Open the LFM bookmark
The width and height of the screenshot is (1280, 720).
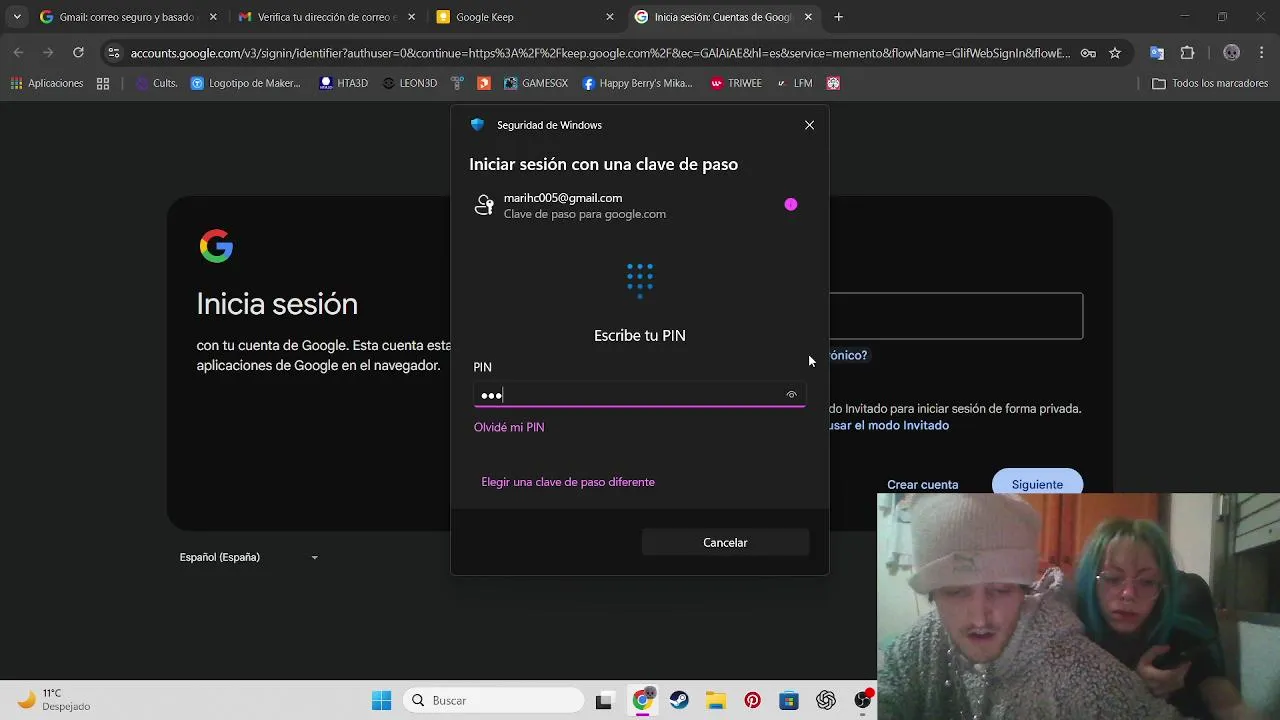(794, 83)
